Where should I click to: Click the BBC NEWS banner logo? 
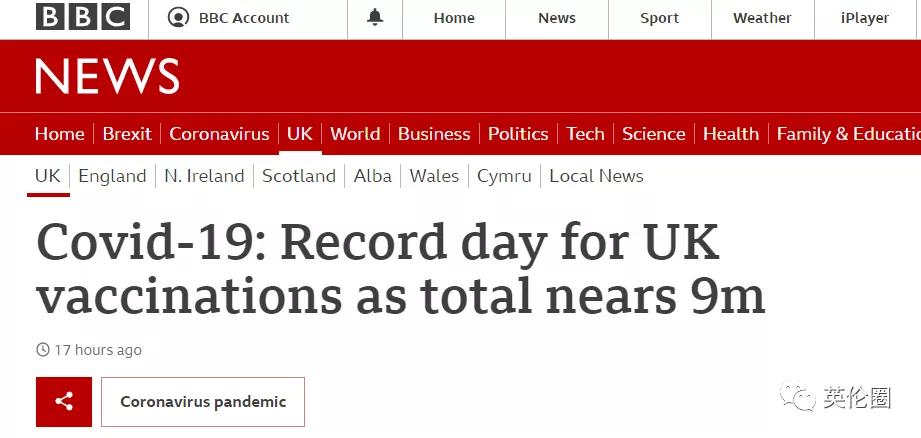point(107,77)
